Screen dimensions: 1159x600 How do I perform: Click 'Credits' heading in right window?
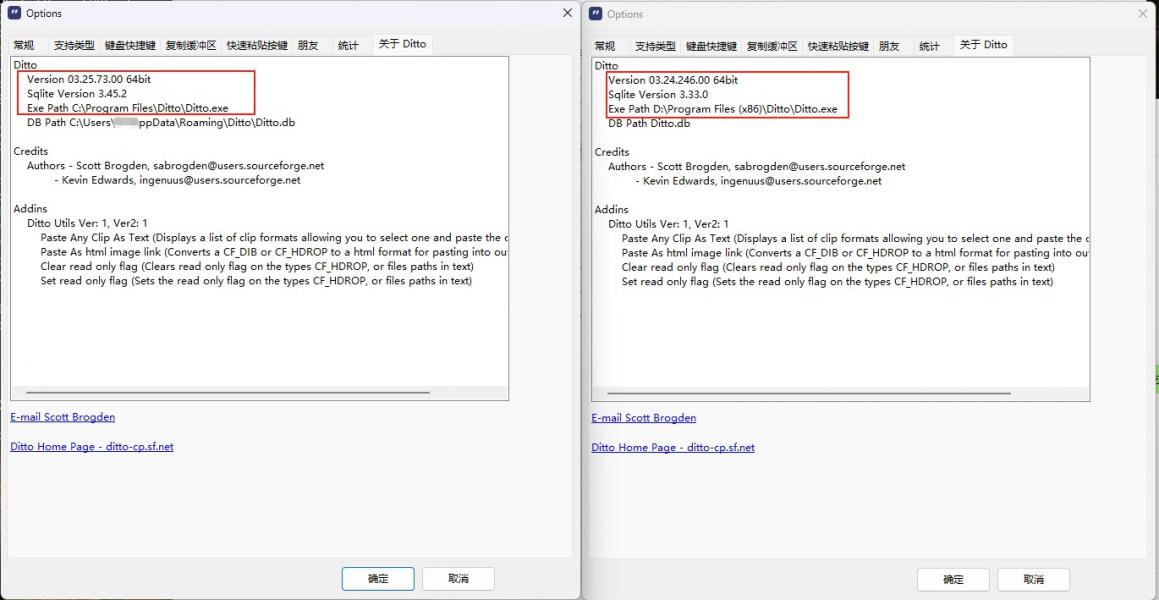pyautogui.click(x=612, y=152)
